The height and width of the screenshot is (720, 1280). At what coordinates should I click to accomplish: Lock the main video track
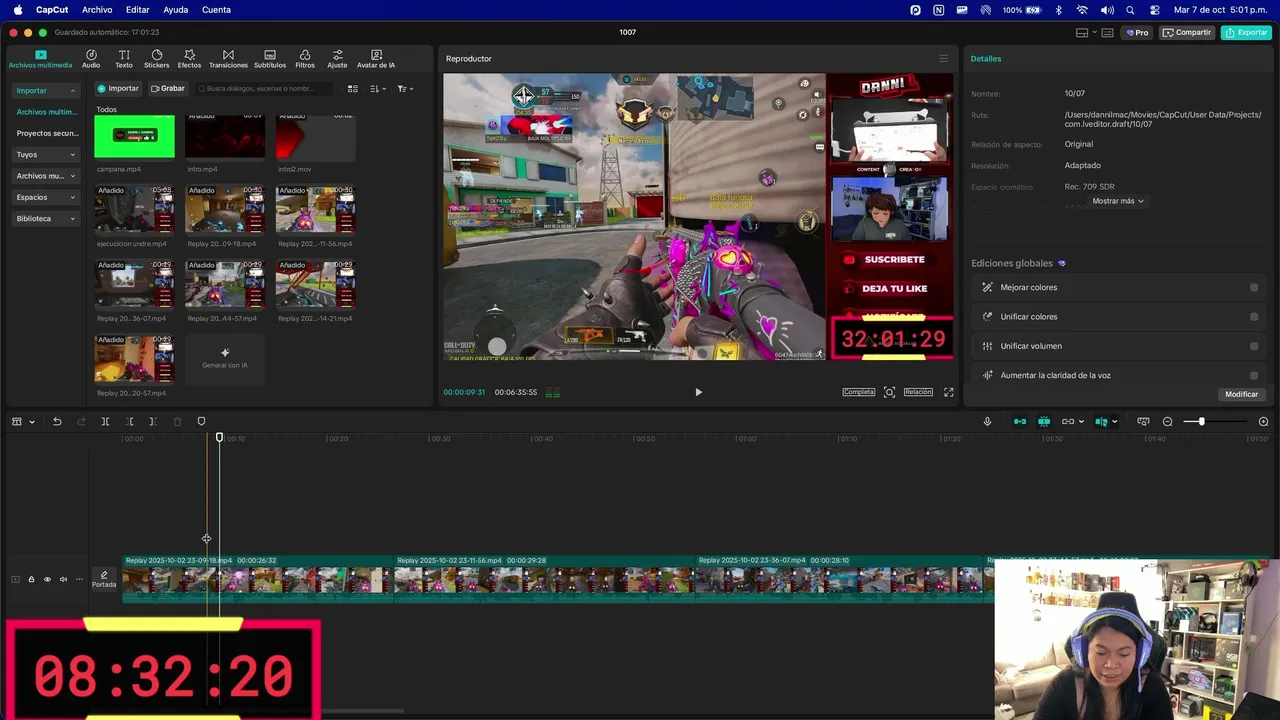click(x=31, y=579)
